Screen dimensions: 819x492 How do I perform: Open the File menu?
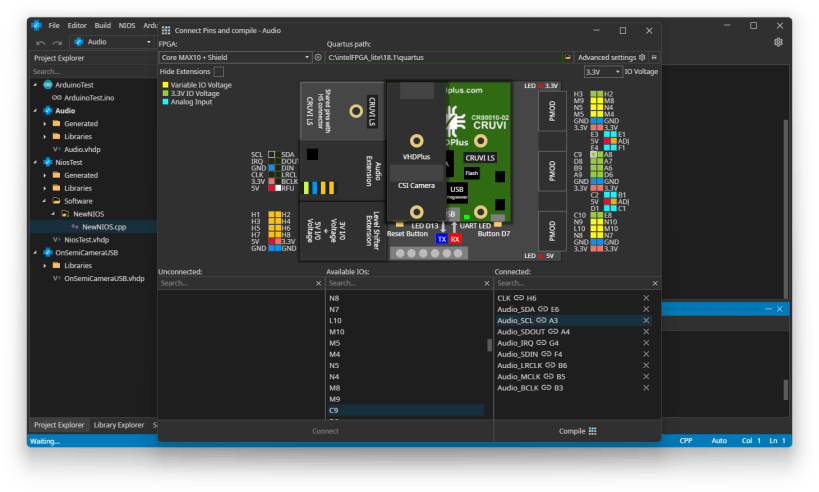point(54,25)
